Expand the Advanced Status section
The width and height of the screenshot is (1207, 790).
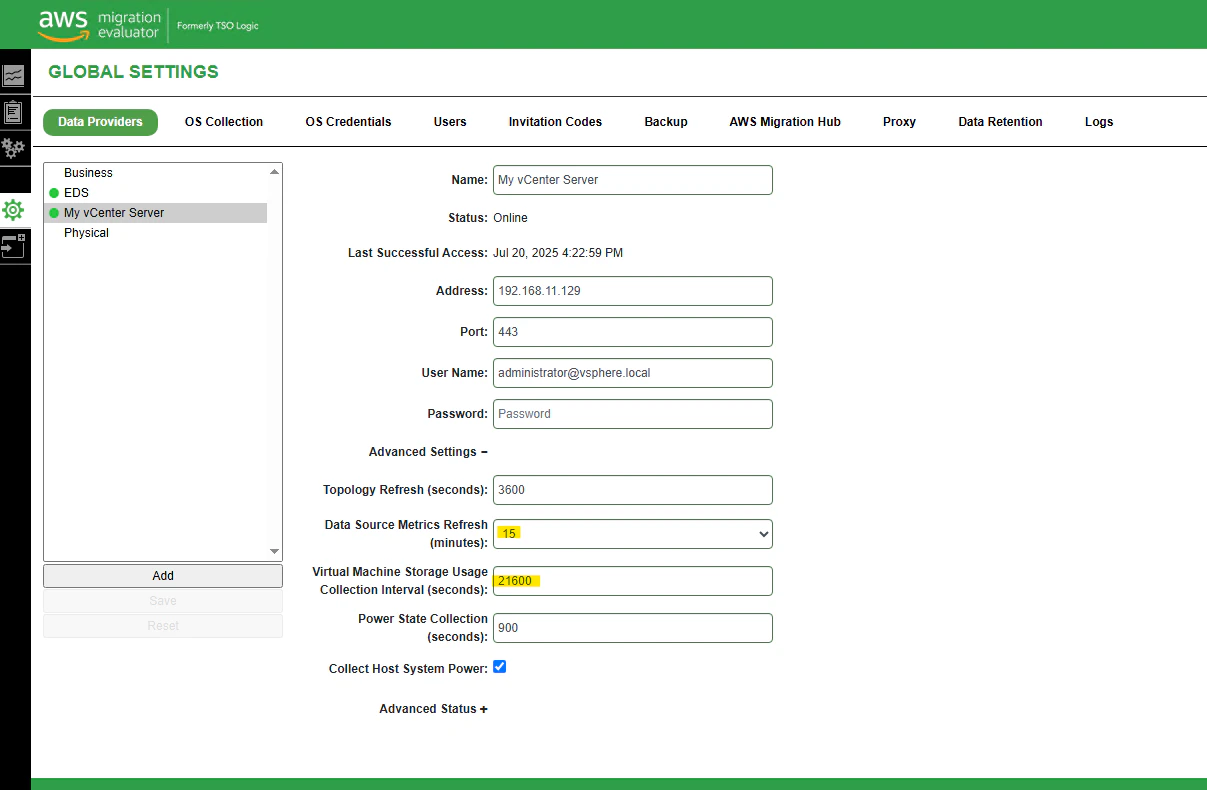click(434, 709)
